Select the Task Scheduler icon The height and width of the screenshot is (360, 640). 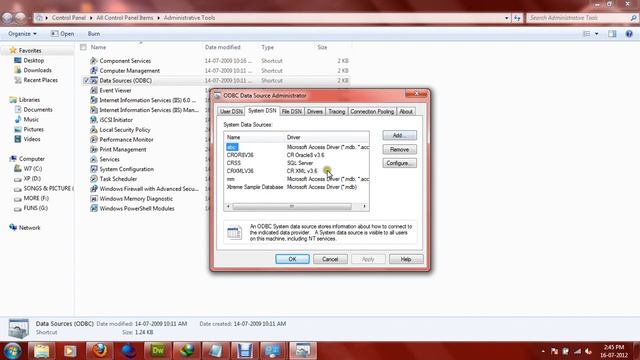[x=93, y=179]
